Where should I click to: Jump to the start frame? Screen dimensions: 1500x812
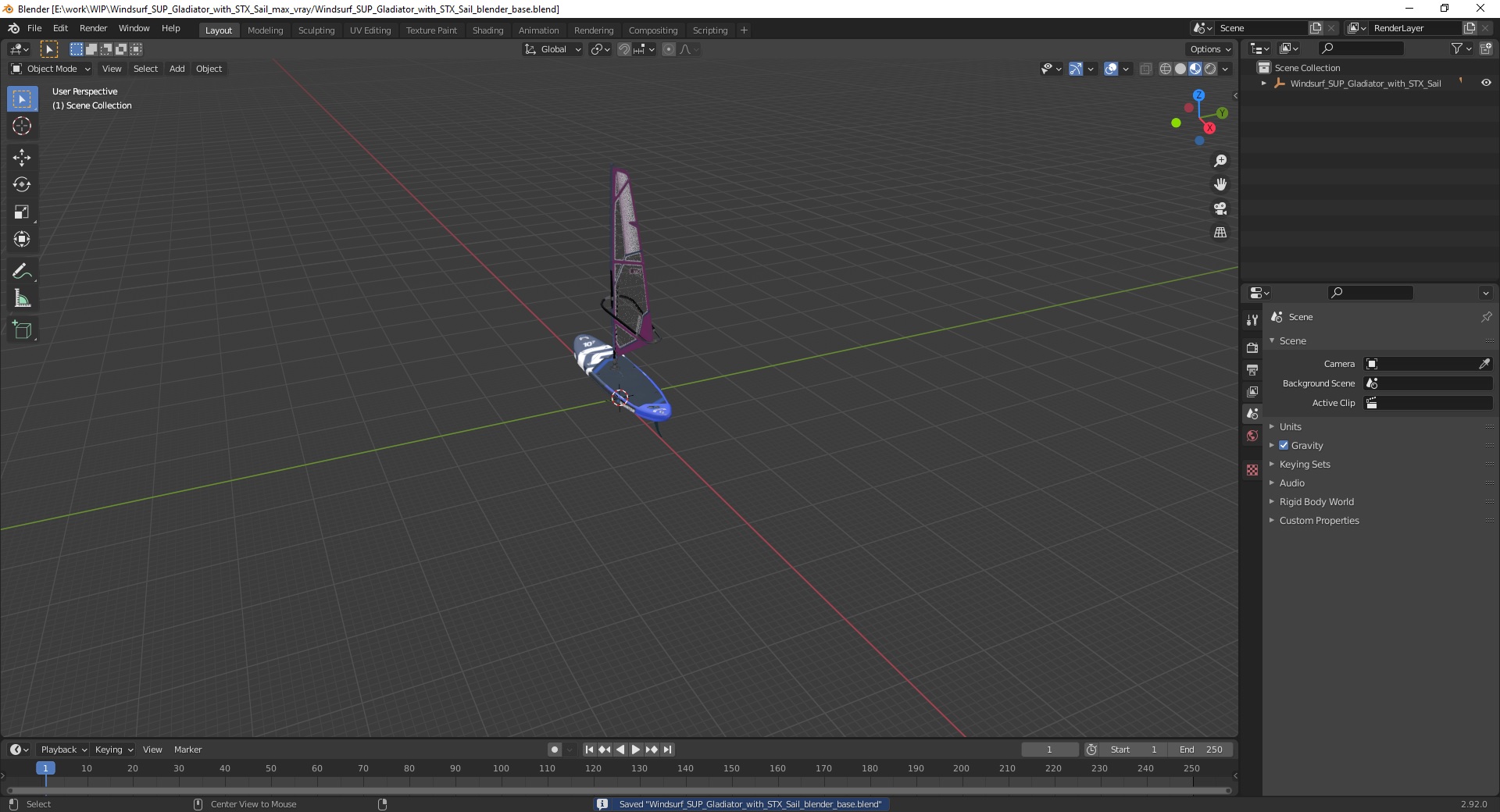(589, 750)
